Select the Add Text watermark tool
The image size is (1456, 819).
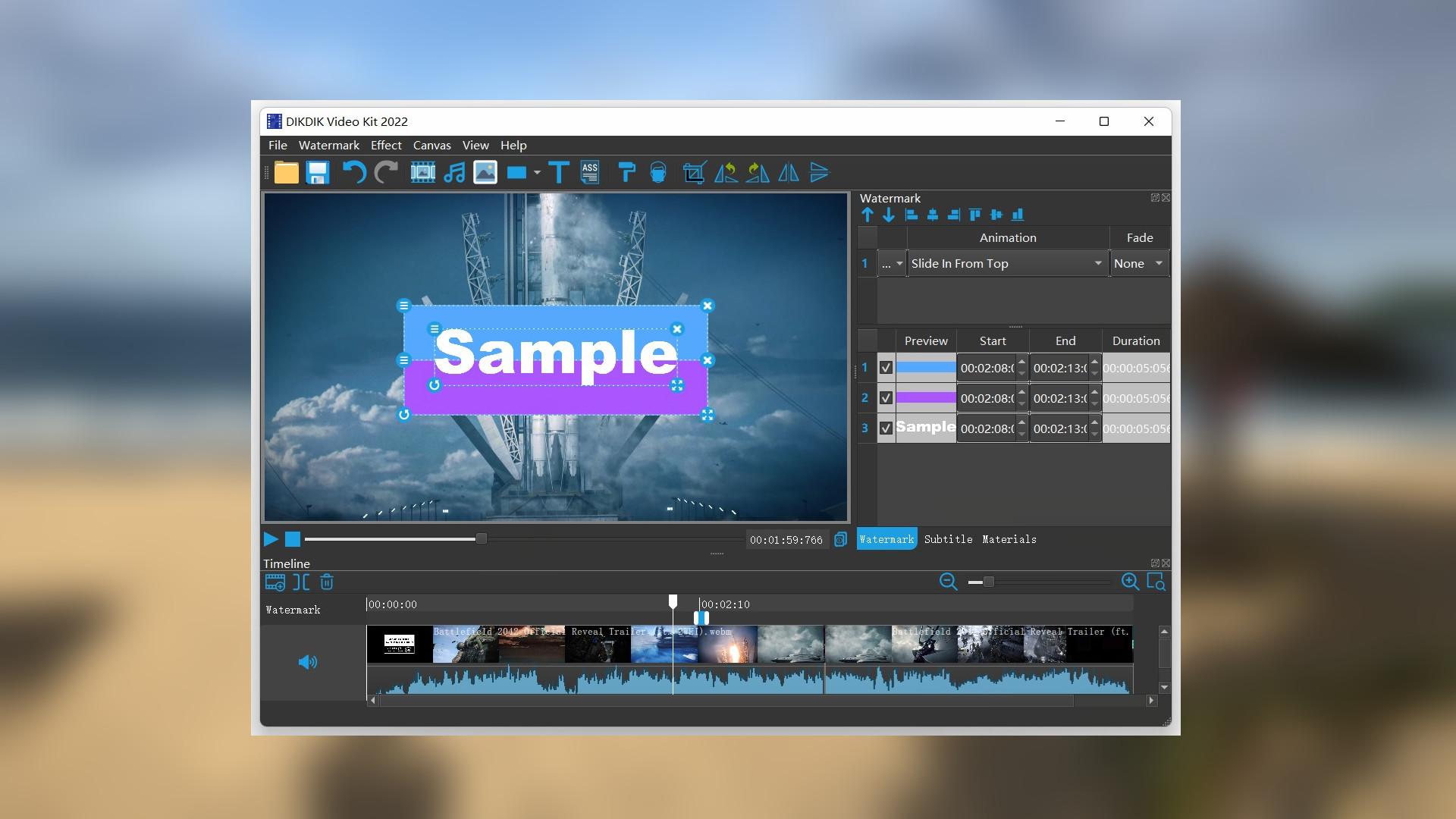[x=559, y=173]
